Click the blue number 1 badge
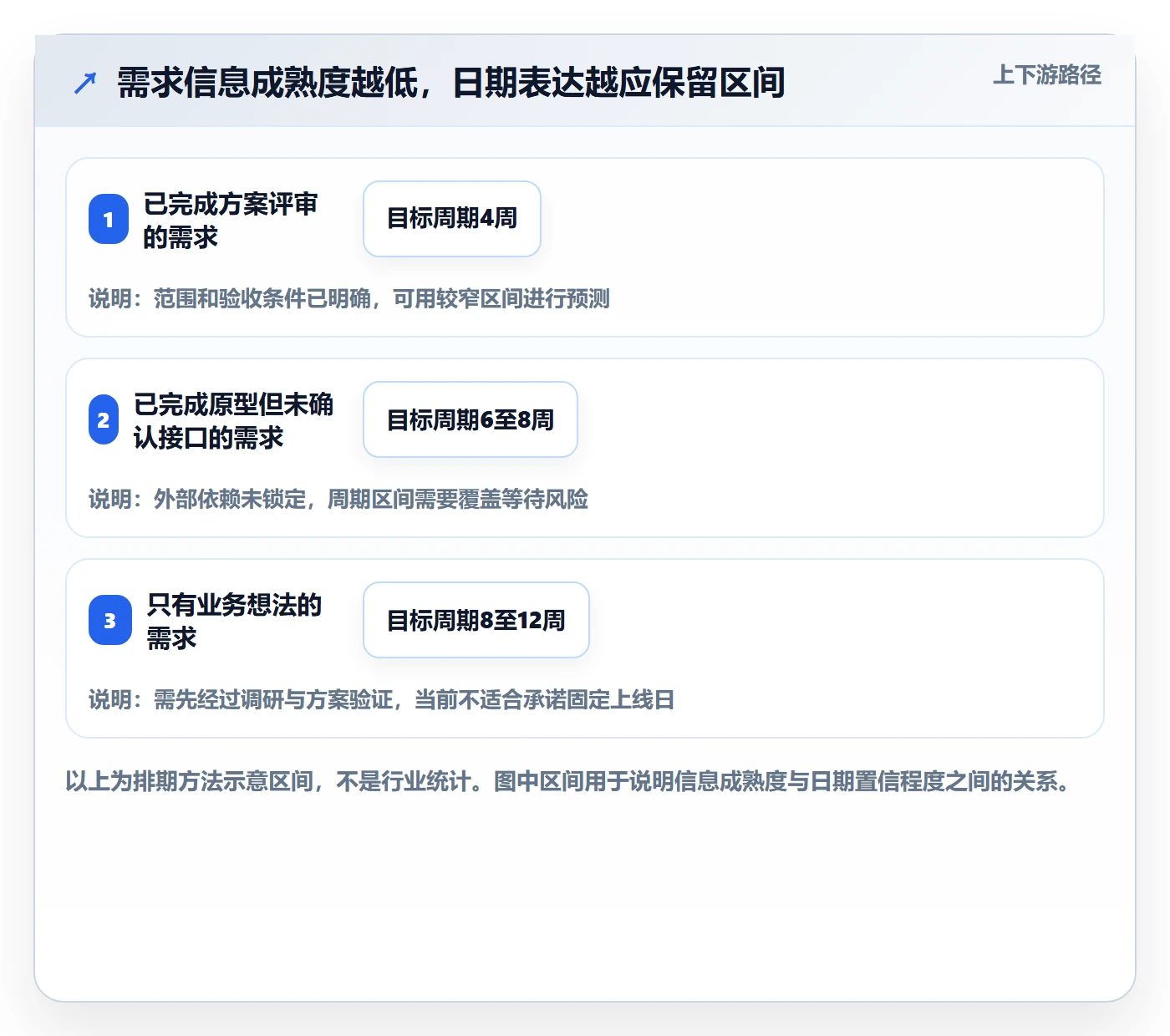This screenshot has height=1036, width=1170. pyautogui.click(x=109, y=219)
